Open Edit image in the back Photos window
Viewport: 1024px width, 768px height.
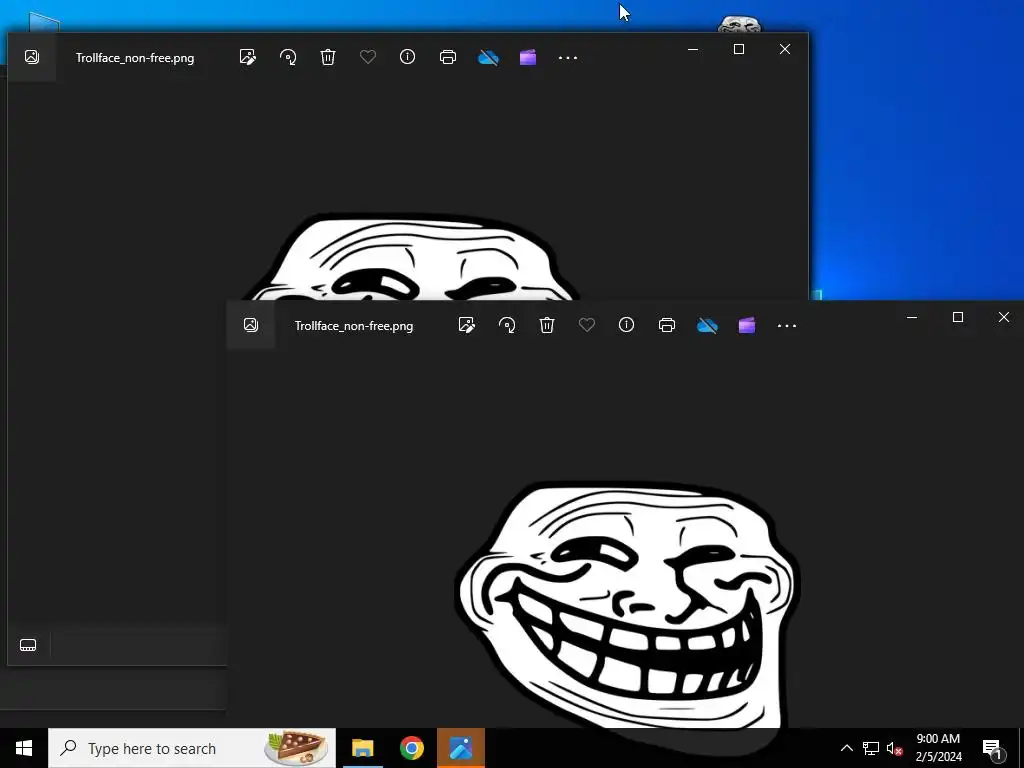coord(248,57)
